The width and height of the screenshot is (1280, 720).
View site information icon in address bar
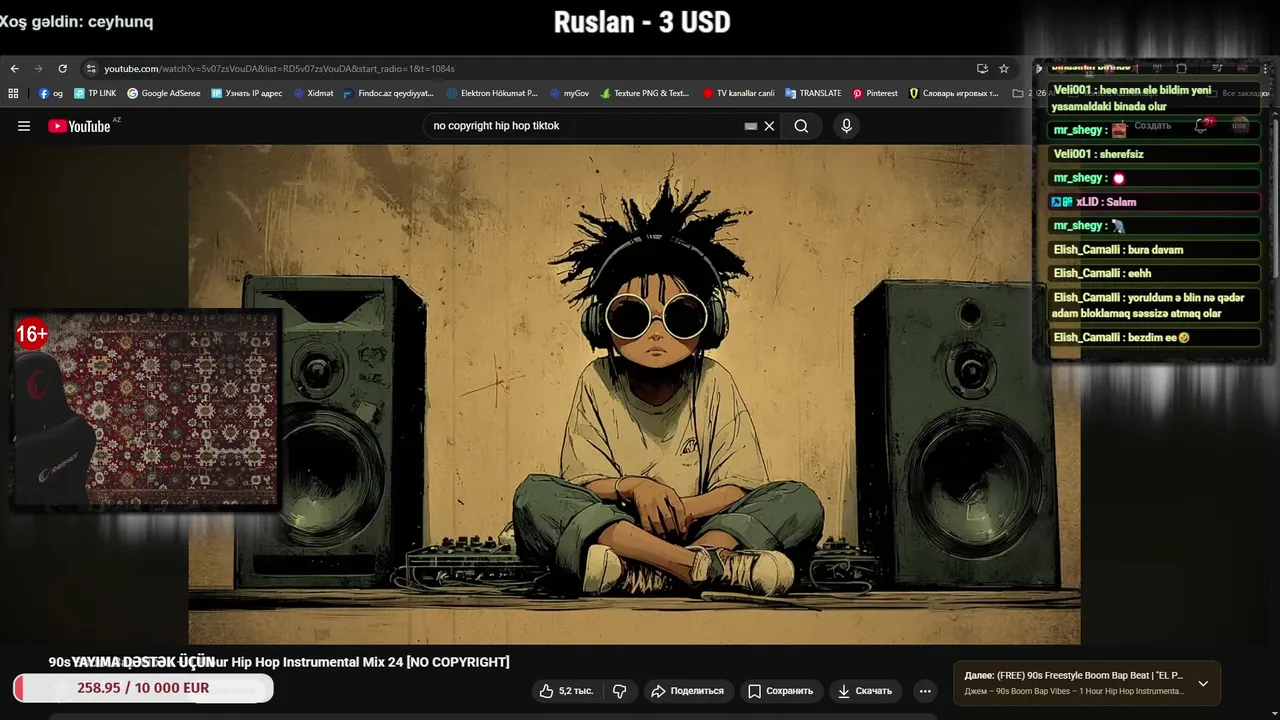pos(91,69)
